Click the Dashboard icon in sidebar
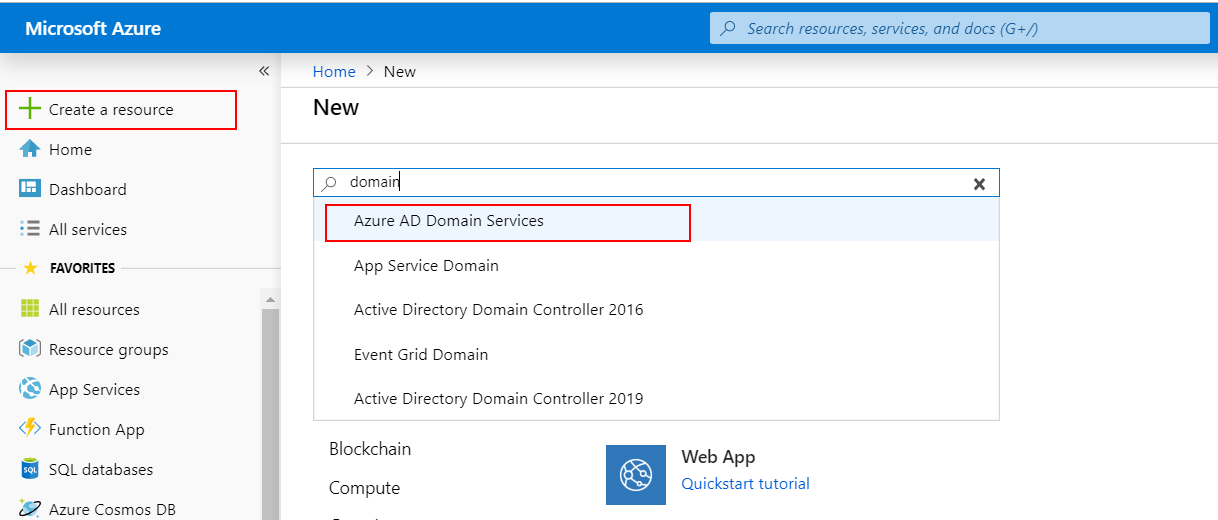Viewport: 1218px width, 520px height. click(x=30, y=189)
